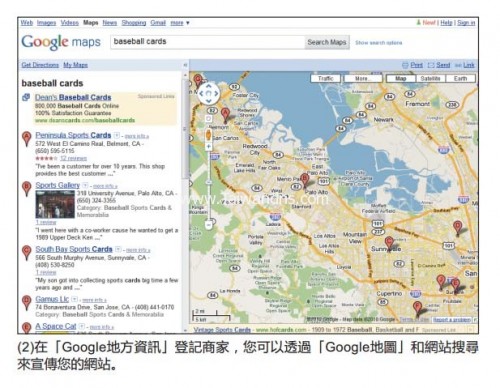The image size is (500, 388).
Task: Click the Search Maps button
Action: click(327, 42)
